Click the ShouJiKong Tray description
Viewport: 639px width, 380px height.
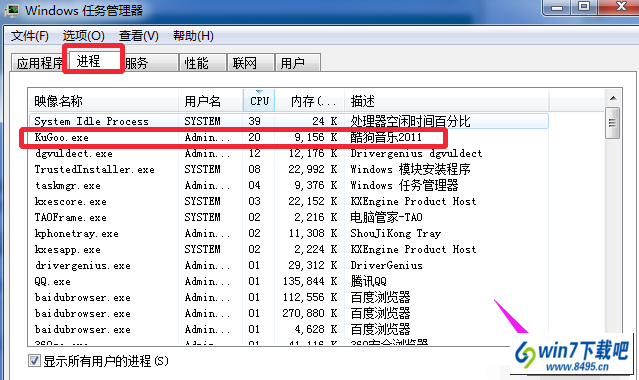(395, 233)
